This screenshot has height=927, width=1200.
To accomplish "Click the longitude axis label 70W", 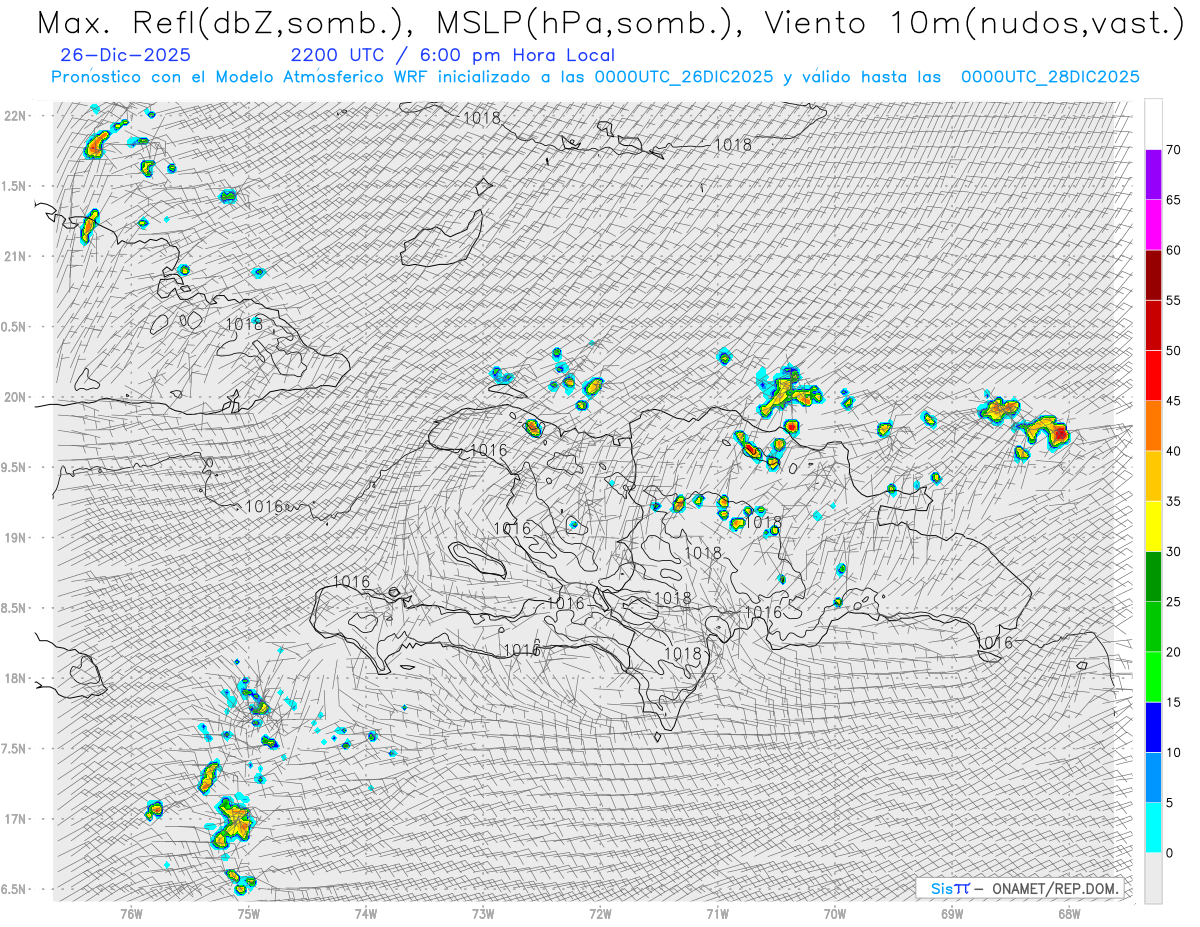I will coord(835,913).
